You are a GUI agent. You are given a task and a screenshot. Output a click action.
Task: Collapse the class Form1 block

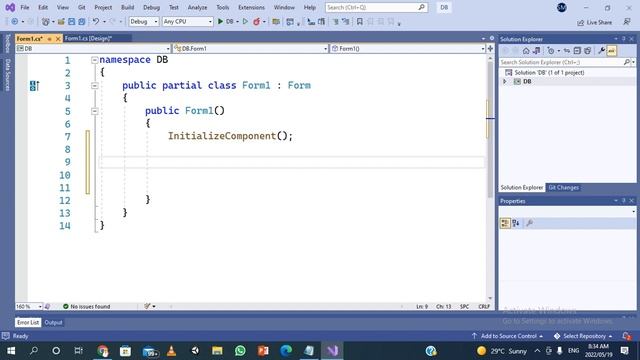(x=95, y=86)
